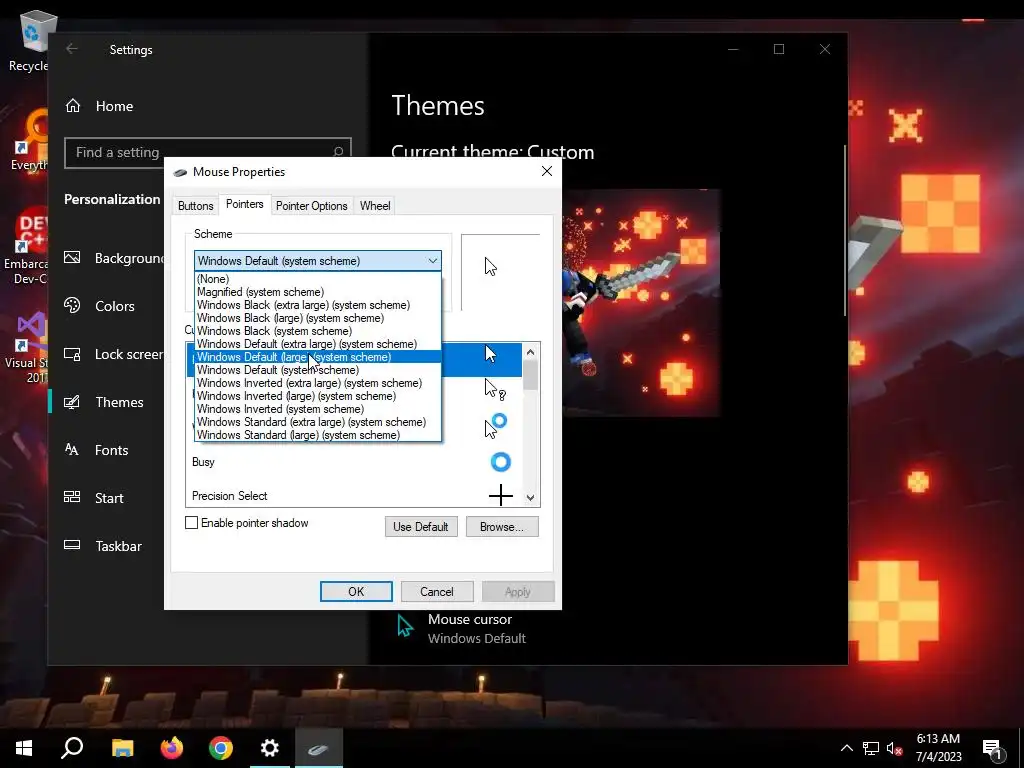Open Taskbar settings icon in sidebar

(x=72, y=545)
